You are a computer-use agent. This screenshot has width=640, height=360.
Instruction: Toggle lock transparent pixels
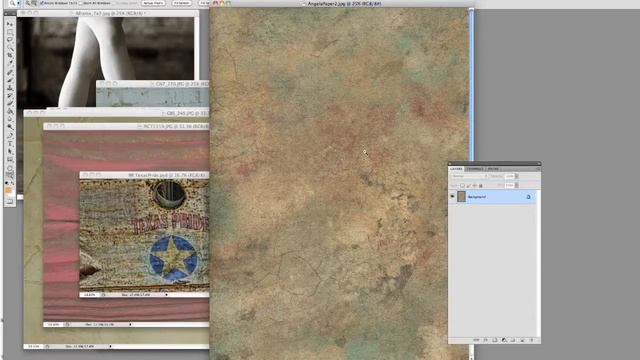462,186
